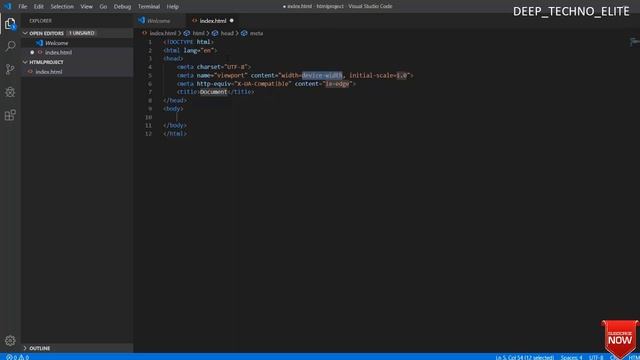Click the highlighted 'device-width' text on line 5
The width and height of the screenshot is (640, 360).
tap(322, 75)
